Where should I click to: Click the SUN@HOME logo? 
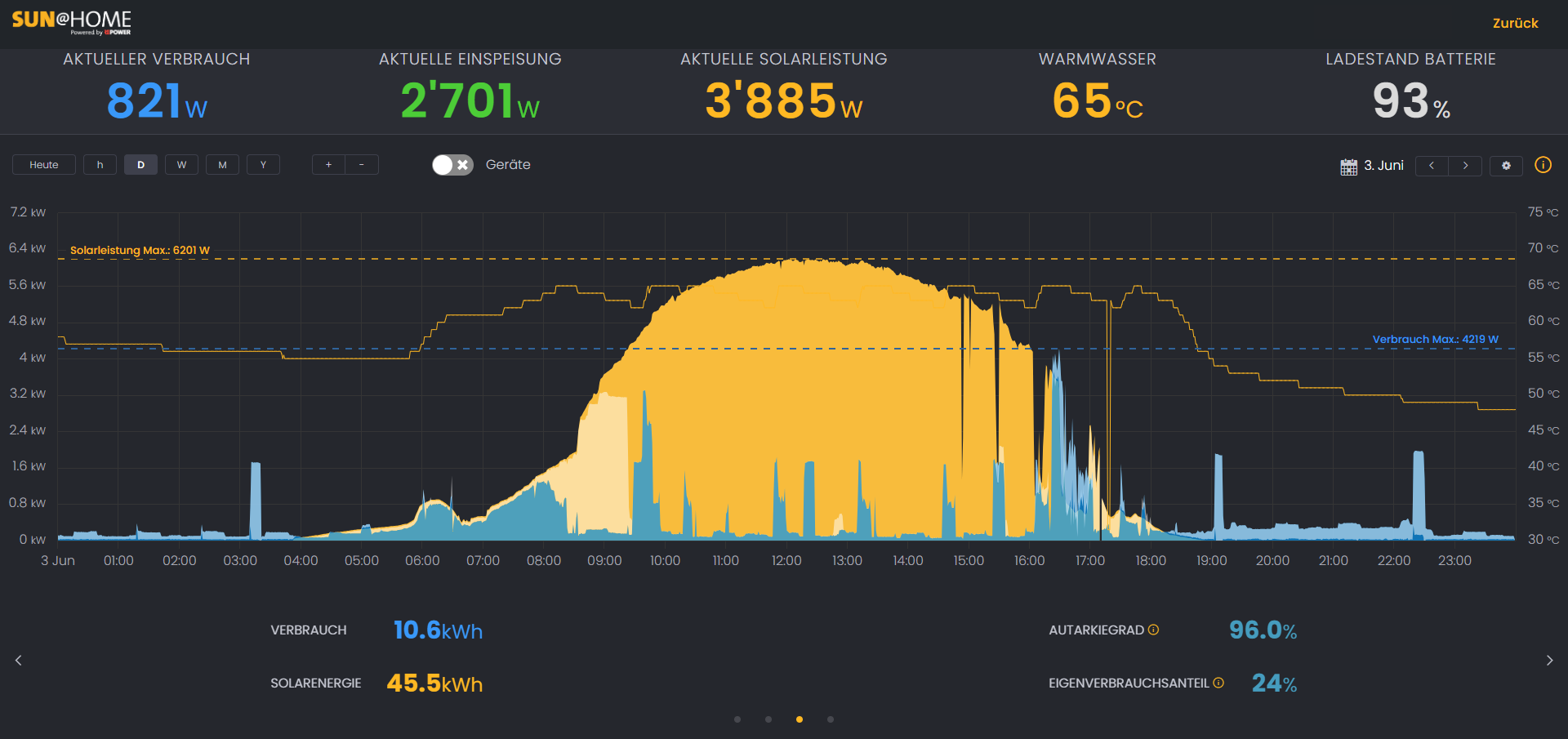(x=71, y=21)
